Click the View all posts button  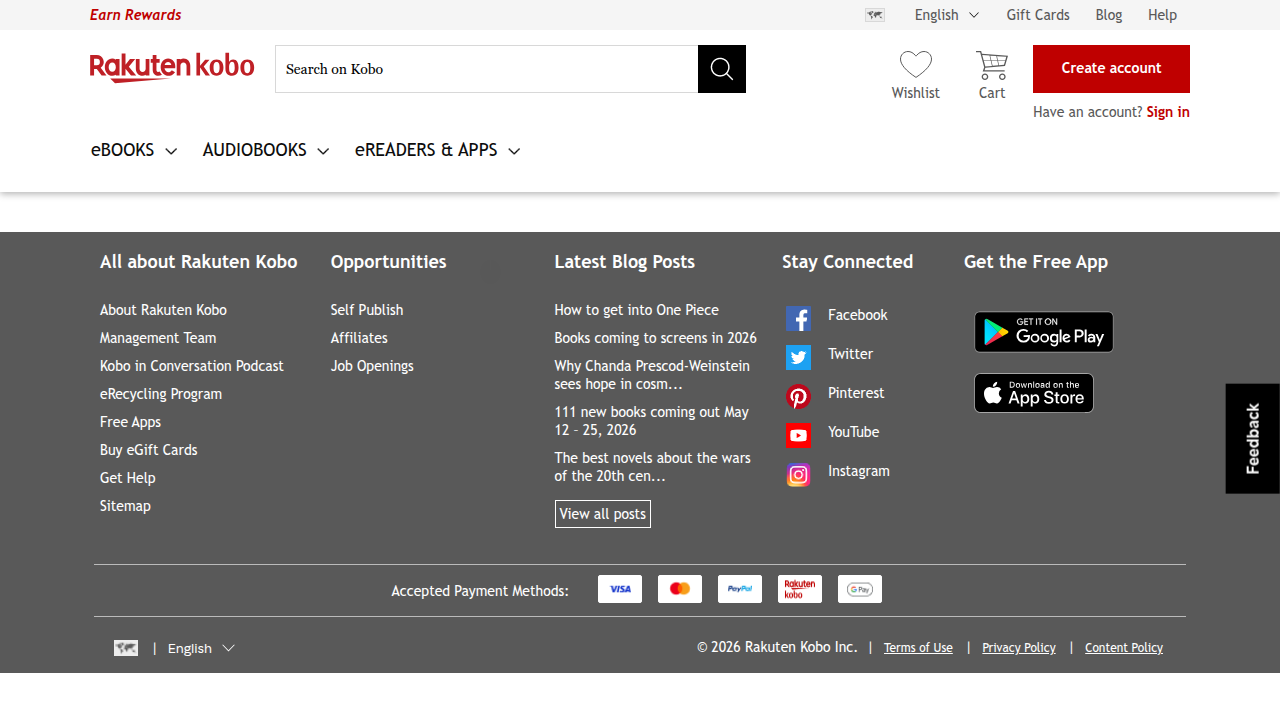coord(603,514)
